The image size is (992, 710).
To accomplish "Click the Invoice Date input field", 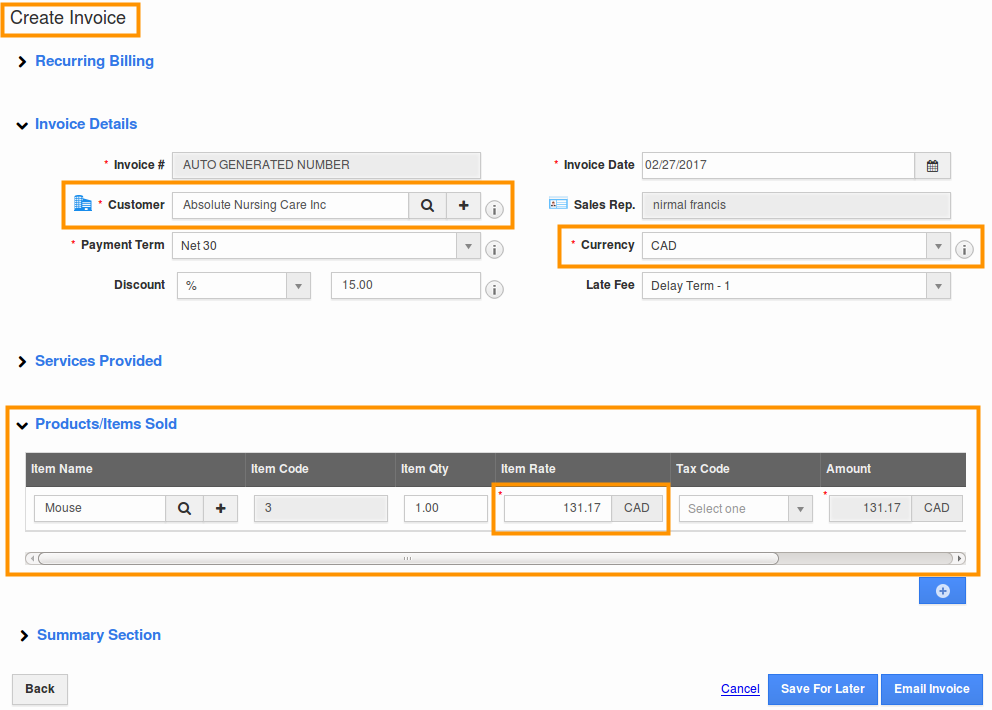I will tap(778, 166).
